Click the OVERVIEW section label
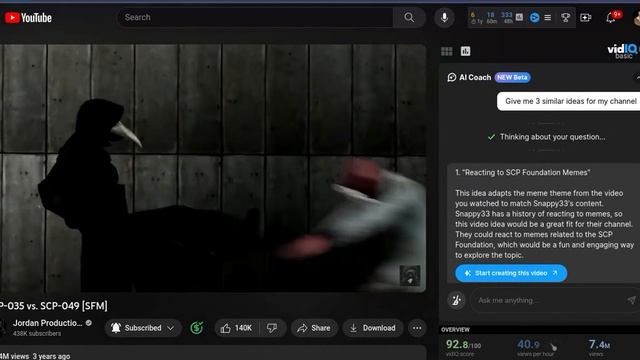The image size is (640, 360). pos(455,329)
